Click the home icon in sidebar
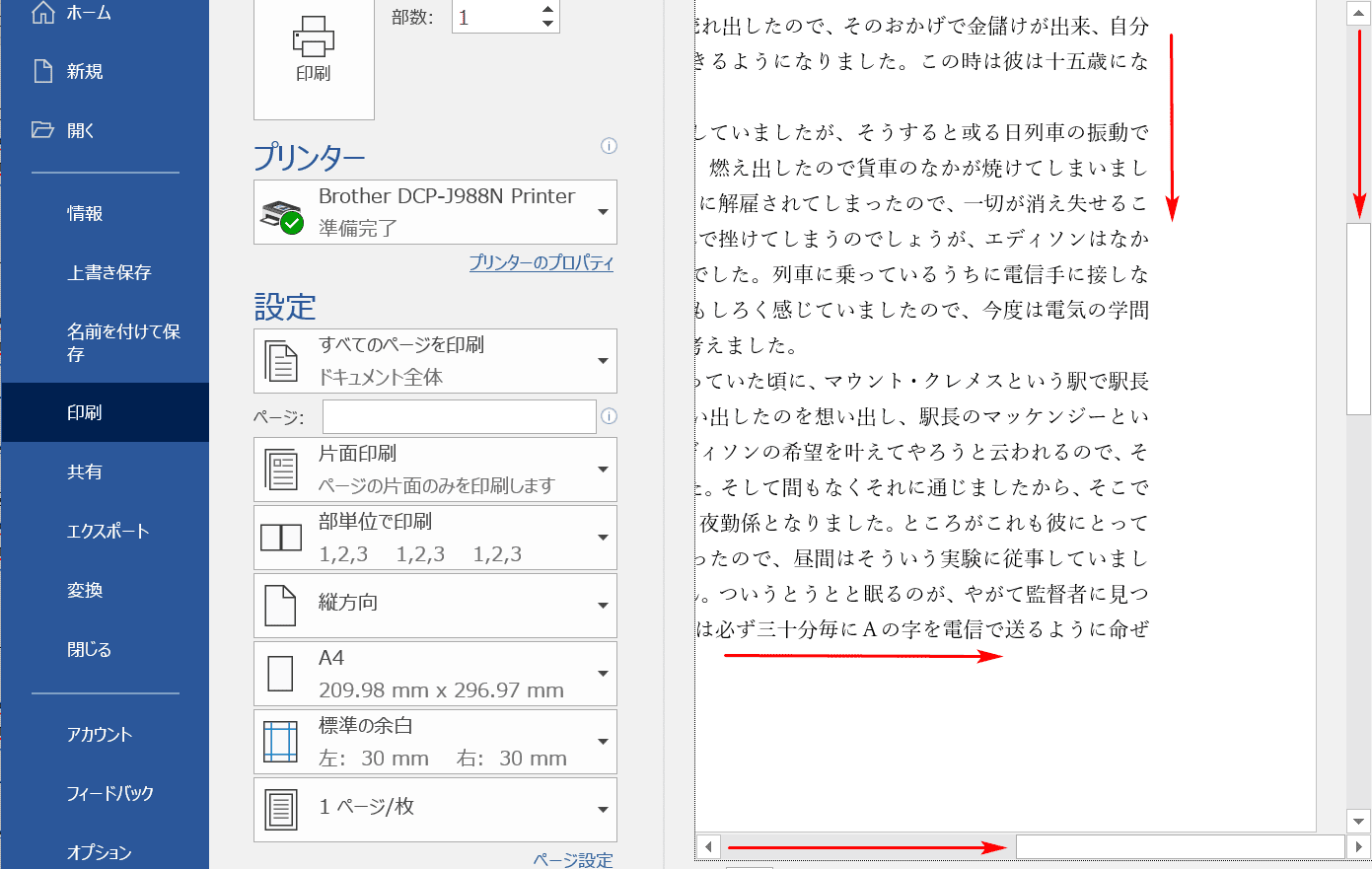This screenshot has width=1372, height=869. [42, 12]
